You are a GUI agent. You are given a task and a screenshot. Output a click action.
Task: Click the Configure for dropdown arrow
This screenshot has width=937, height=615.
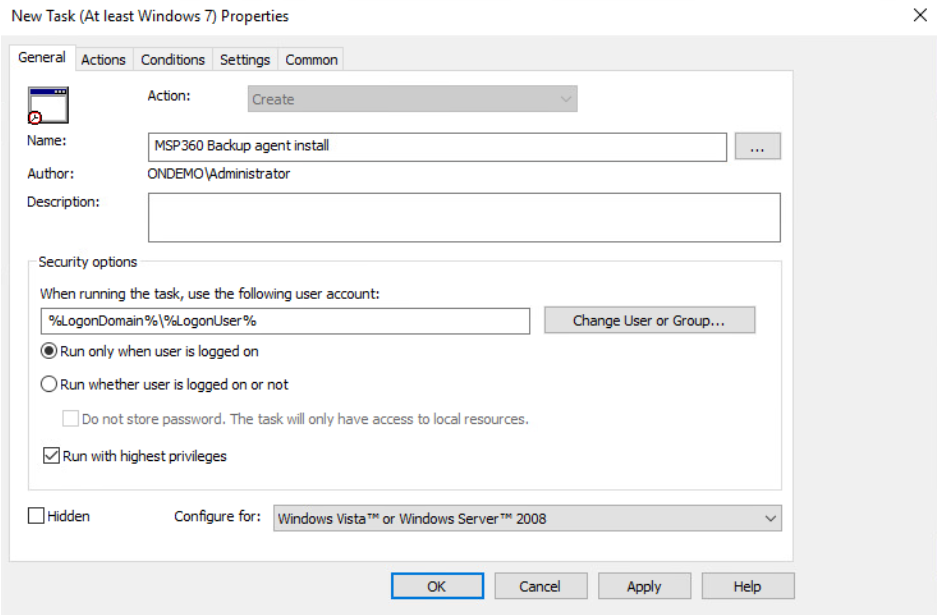pos(770,518)
